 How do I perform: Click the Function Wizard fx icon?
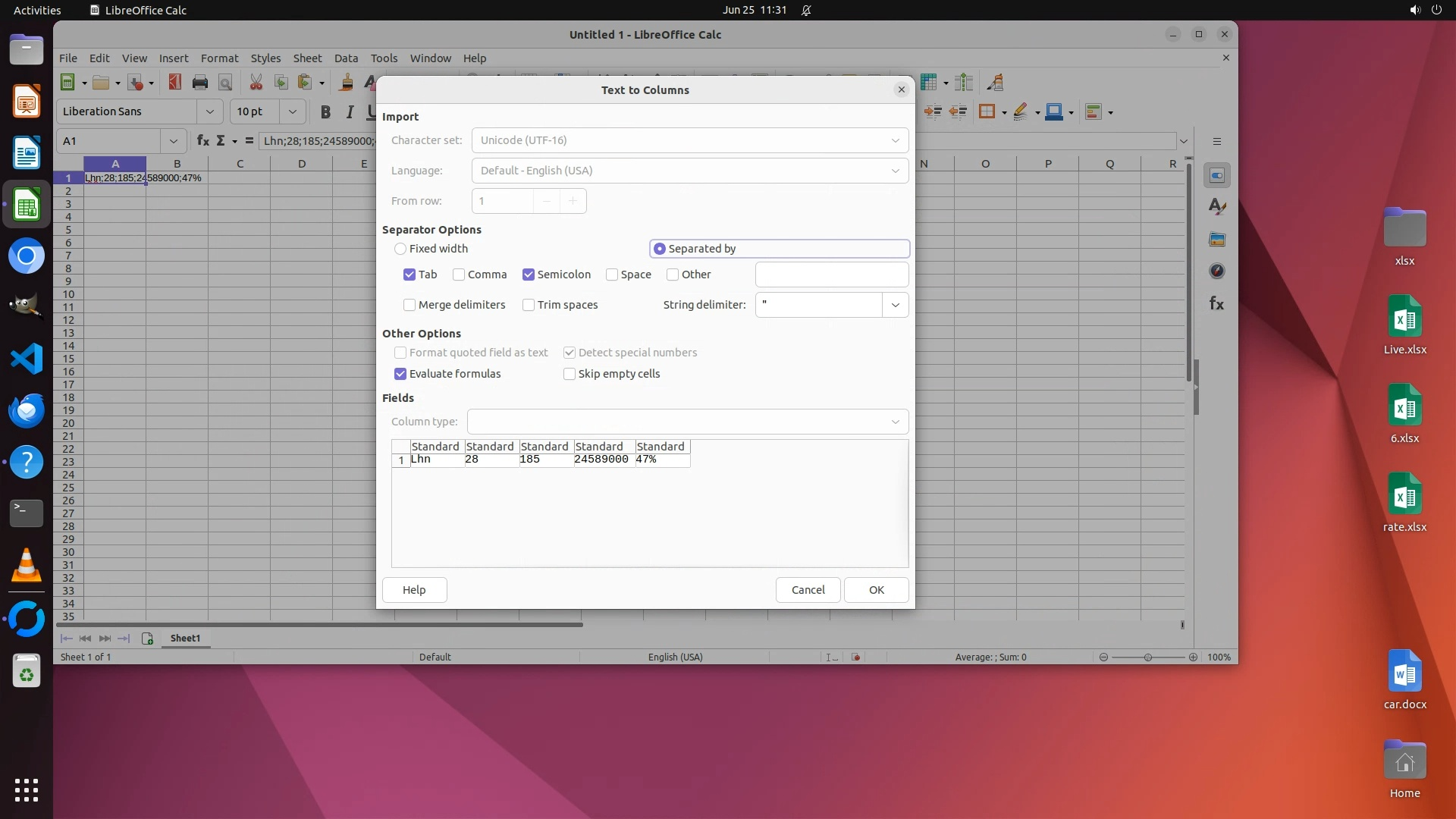203,141
